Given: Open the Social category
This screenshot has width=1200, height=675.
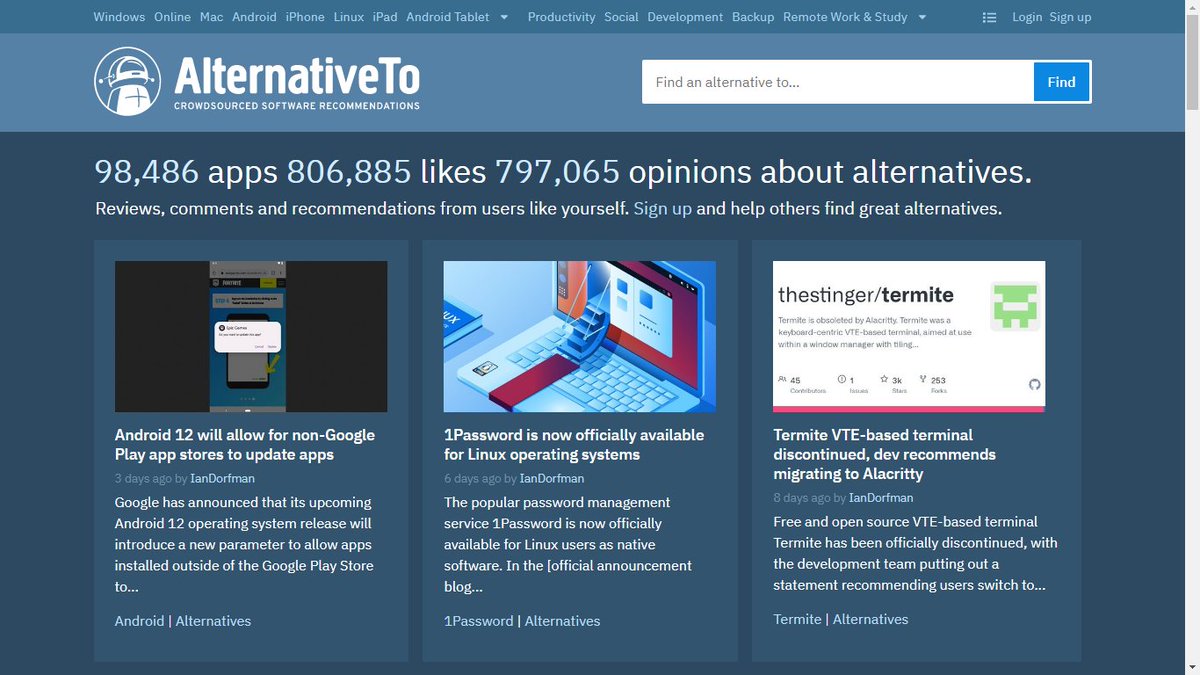Looking at the screenshot, I should coord(621,17).
